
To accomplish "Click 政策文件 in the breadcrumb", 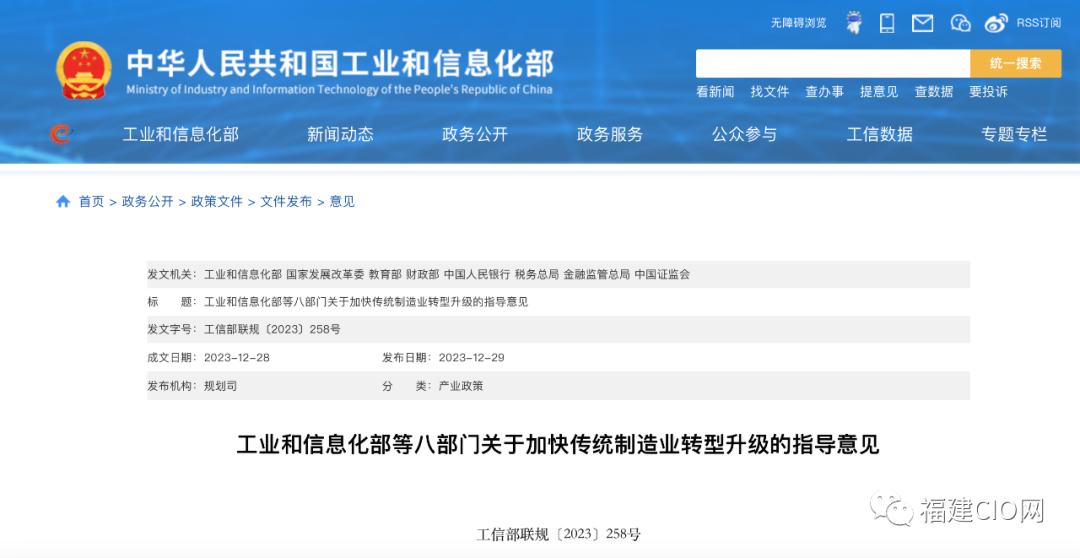I will coord(217,201).
